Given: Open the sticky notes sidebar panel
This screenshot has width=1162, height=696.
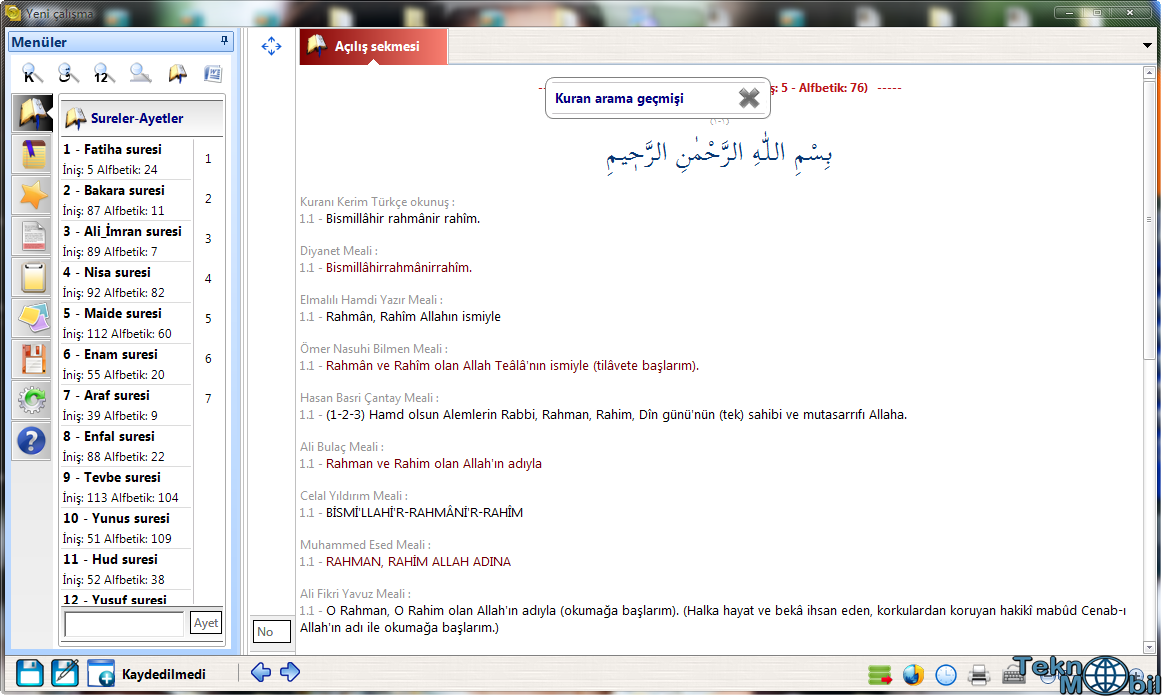Looking at the screenshot, I should click(x=33, y=319).
